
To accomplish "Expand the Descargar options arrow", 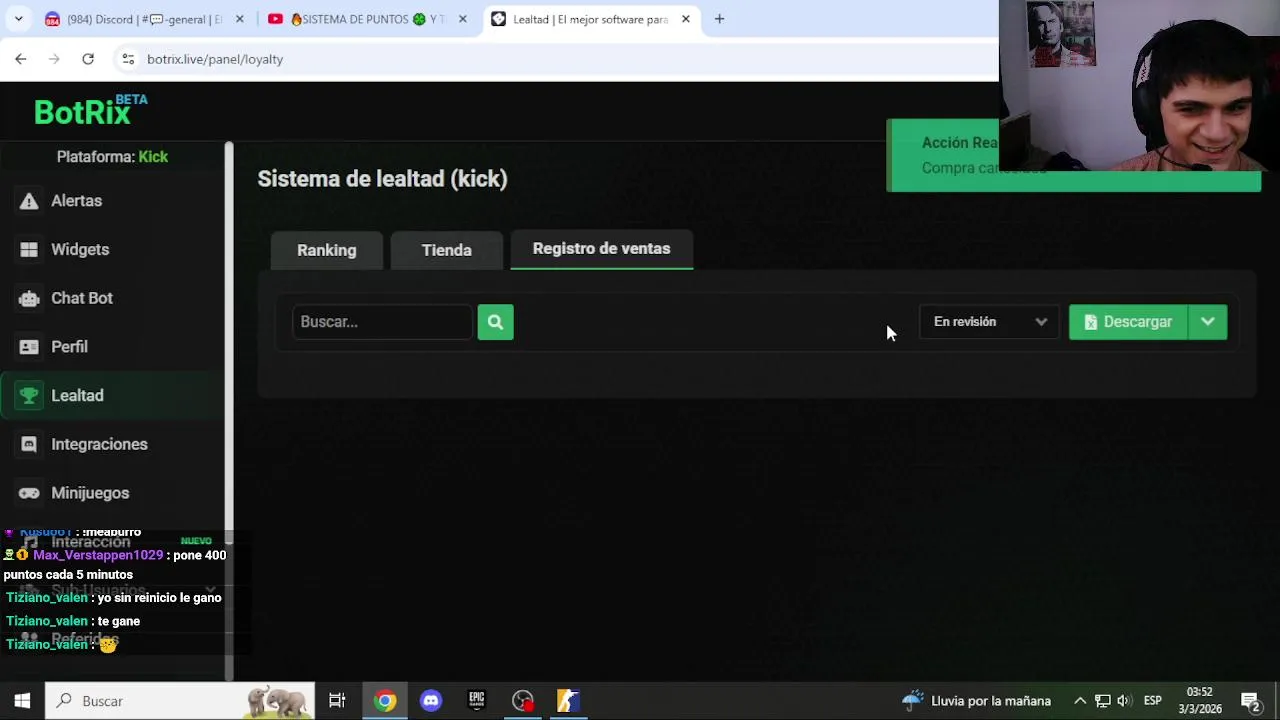I will [1207, 322].
